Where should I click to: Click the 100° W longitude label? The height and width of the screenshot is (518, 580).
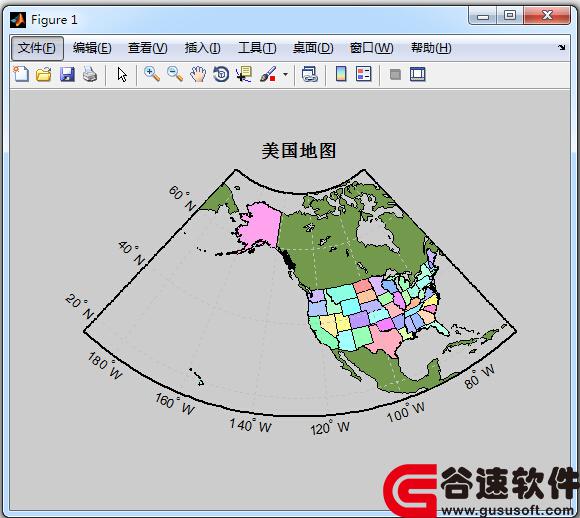click(x=406, y=412)
